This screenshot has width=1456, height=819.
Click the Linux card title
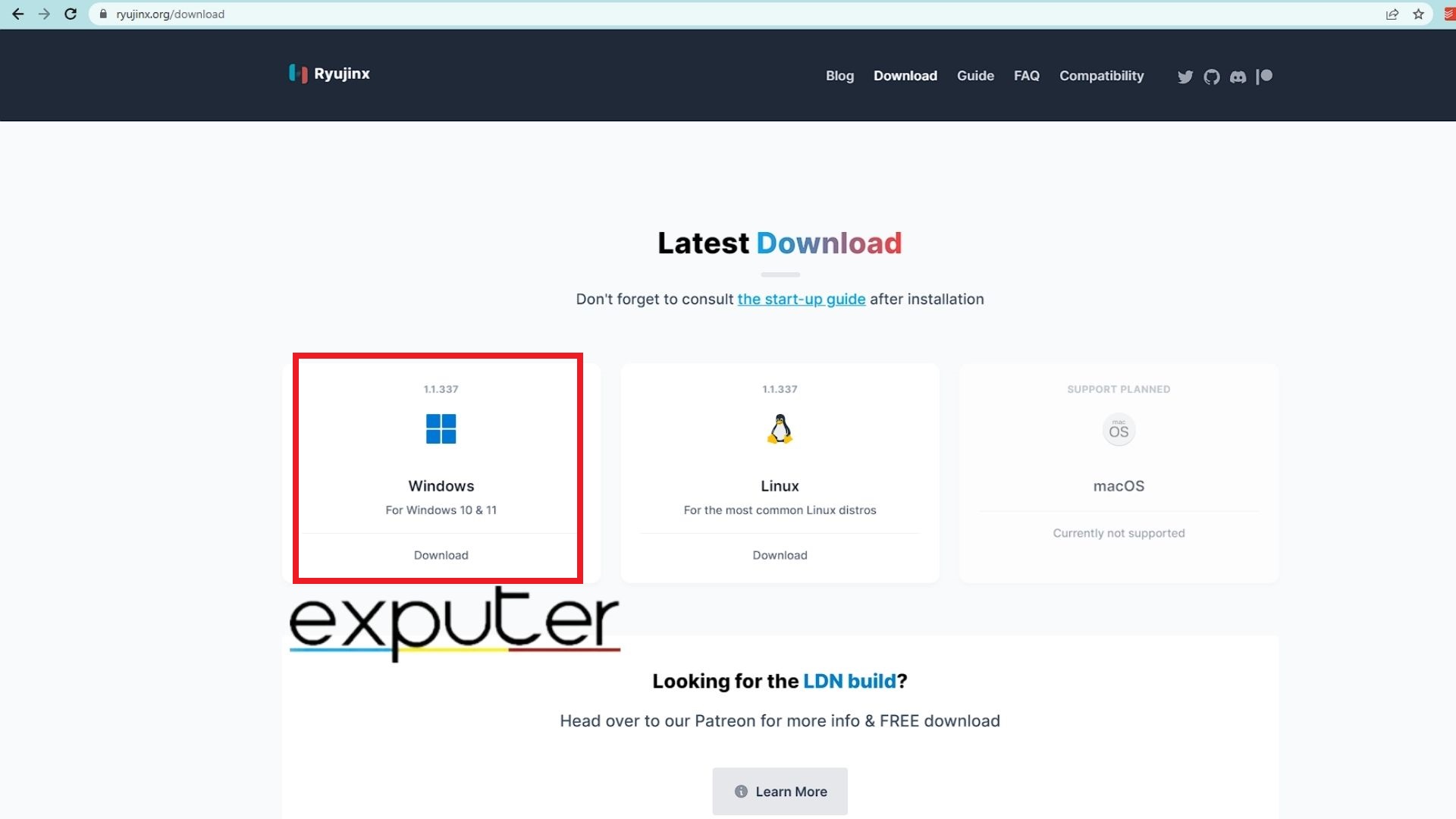pos(780,486)
